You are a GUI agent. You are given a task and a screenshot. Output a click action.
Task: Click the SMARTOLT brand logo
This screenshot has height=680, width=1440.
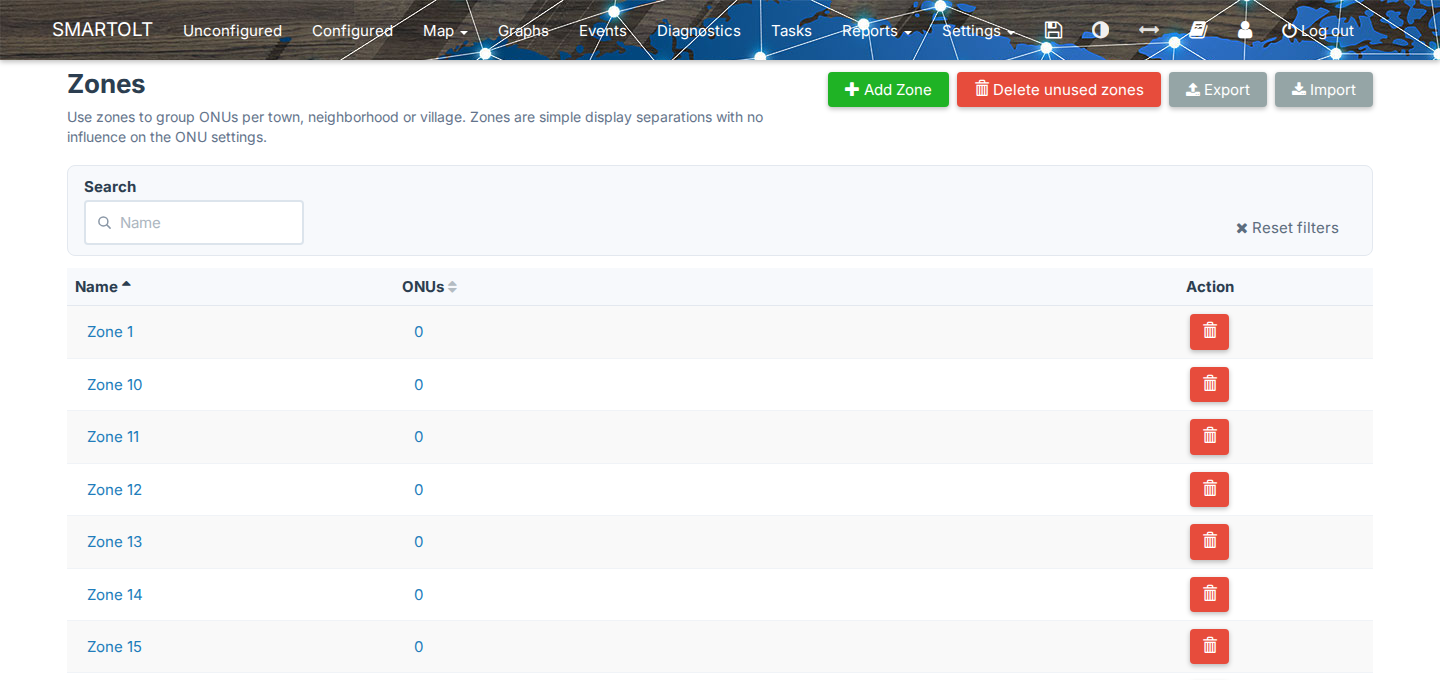[102, 30]
